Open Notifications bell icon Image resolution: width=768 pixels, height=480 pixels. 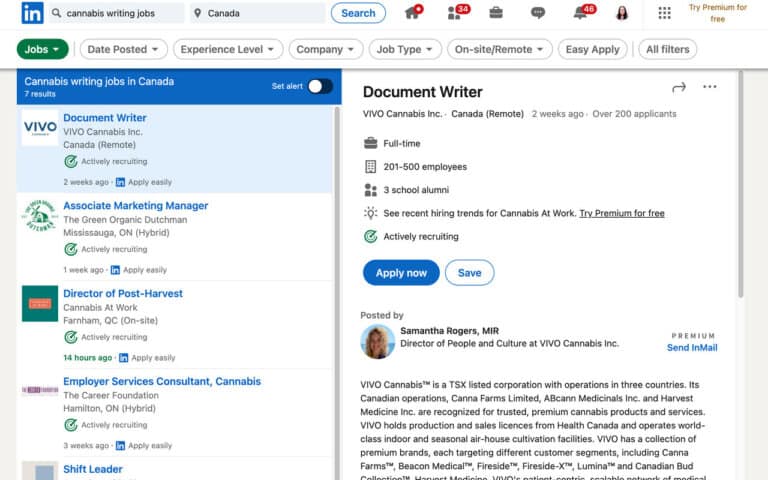[x=580, y=13]
